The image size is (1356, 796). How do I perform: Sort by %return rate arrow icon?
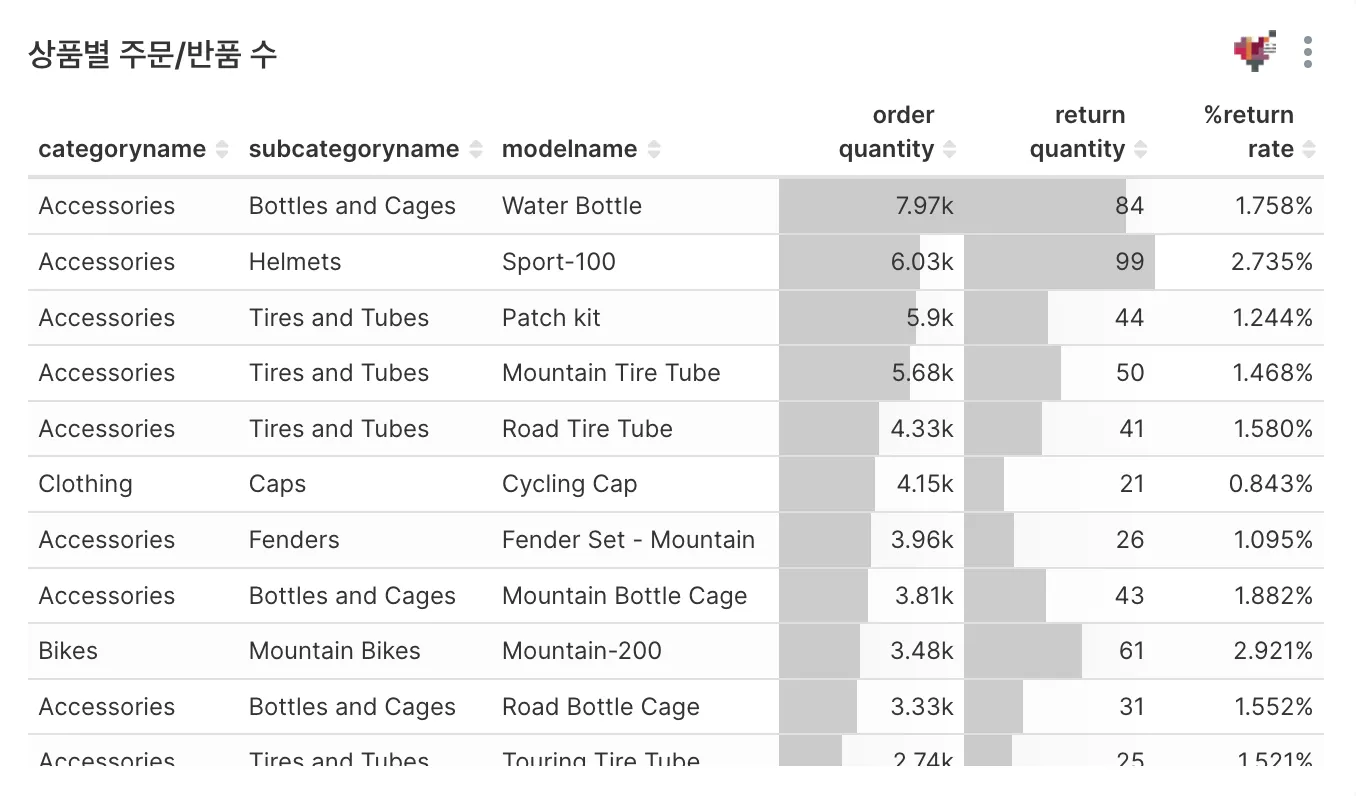1309,150
